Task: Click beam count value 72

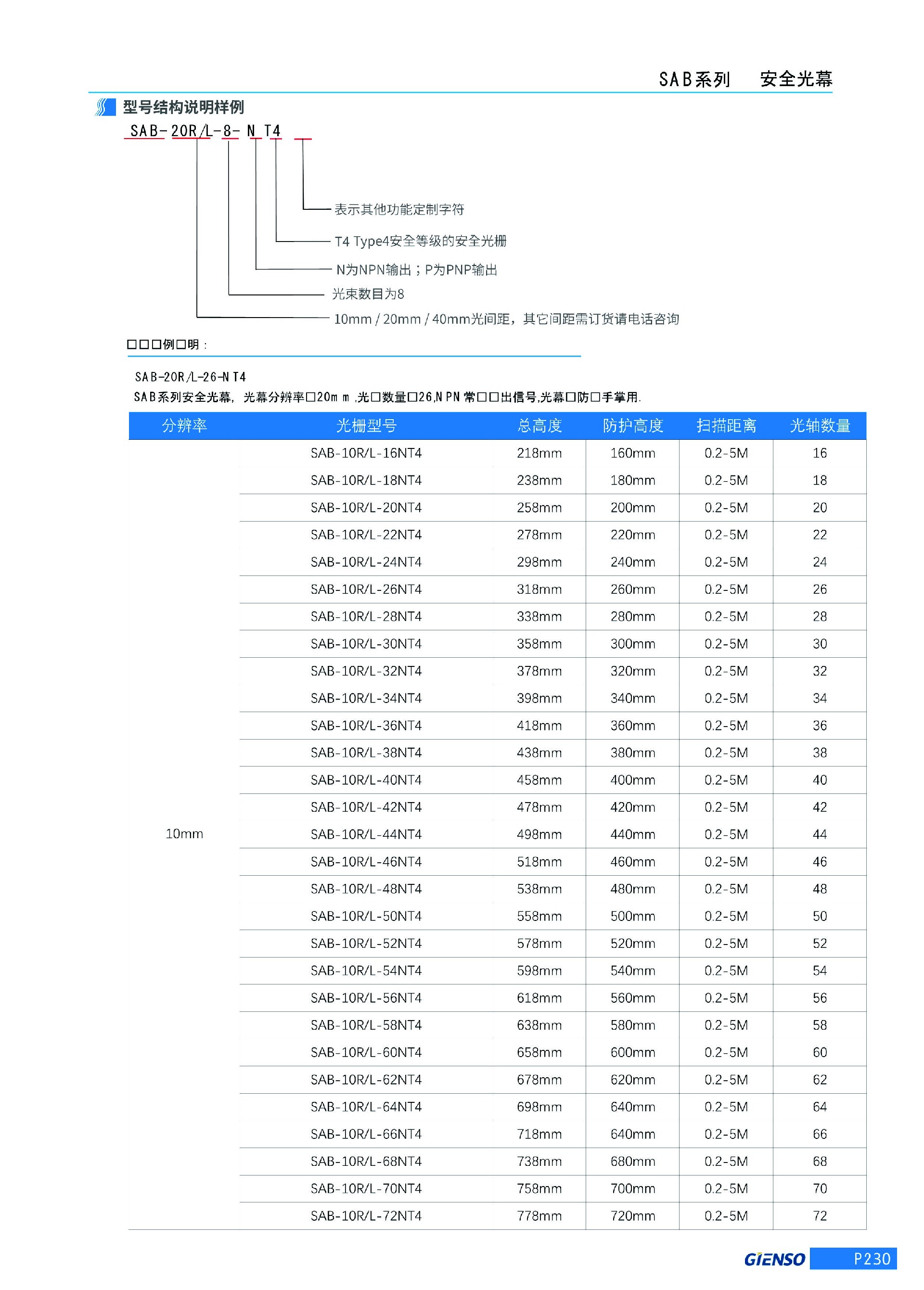Action: [x=820, y=1215]
